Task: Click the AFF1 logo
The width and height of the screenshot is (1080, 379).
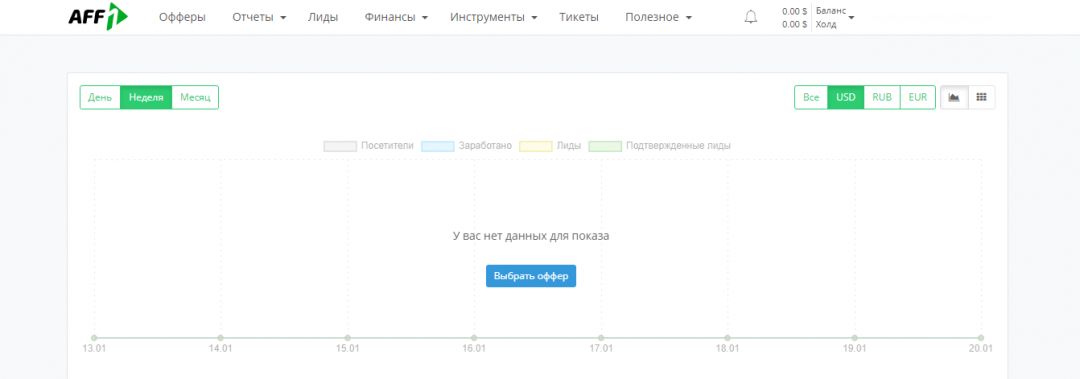Action: (x=98, y=17)
